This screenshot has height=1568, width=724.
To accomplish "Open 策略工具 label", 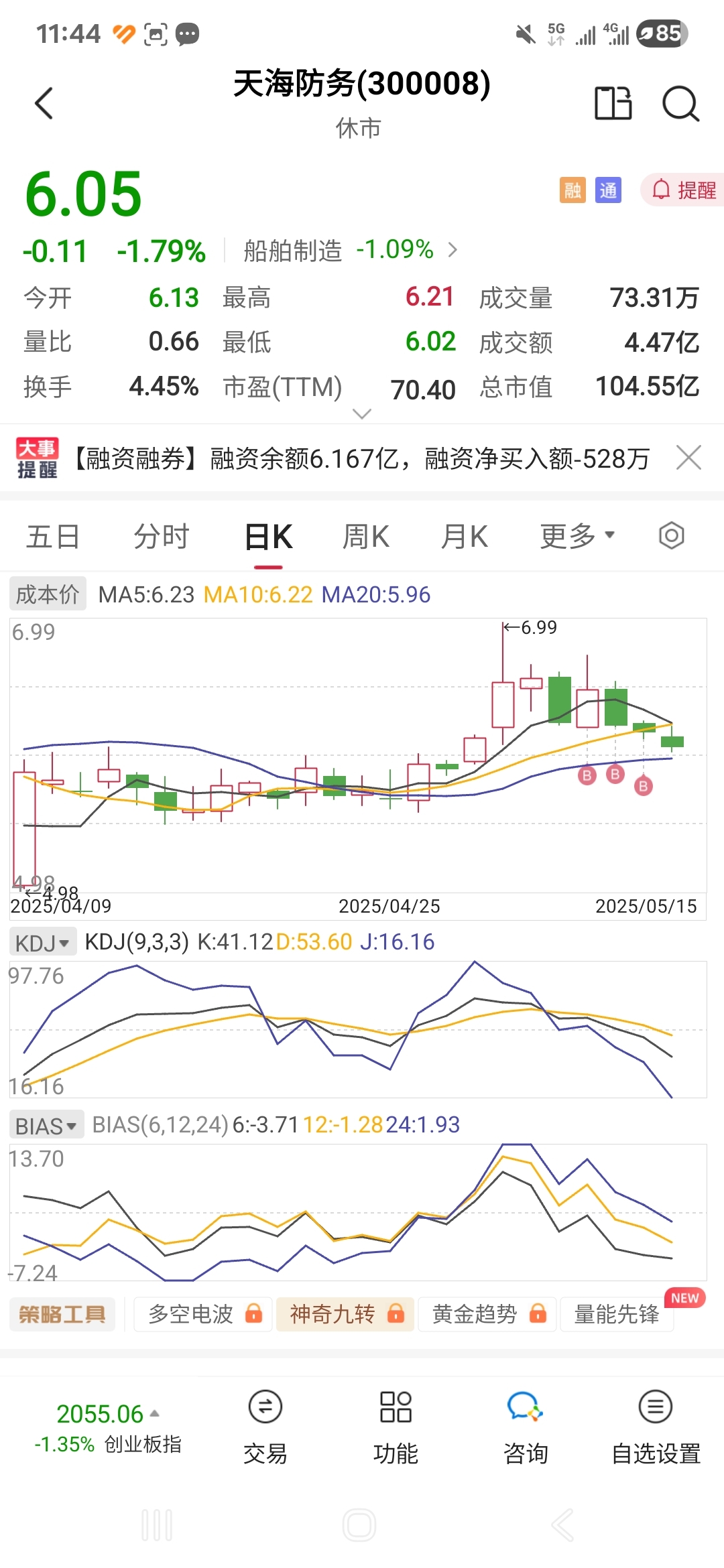I will pyautogui.click(x=62, y=1314).
